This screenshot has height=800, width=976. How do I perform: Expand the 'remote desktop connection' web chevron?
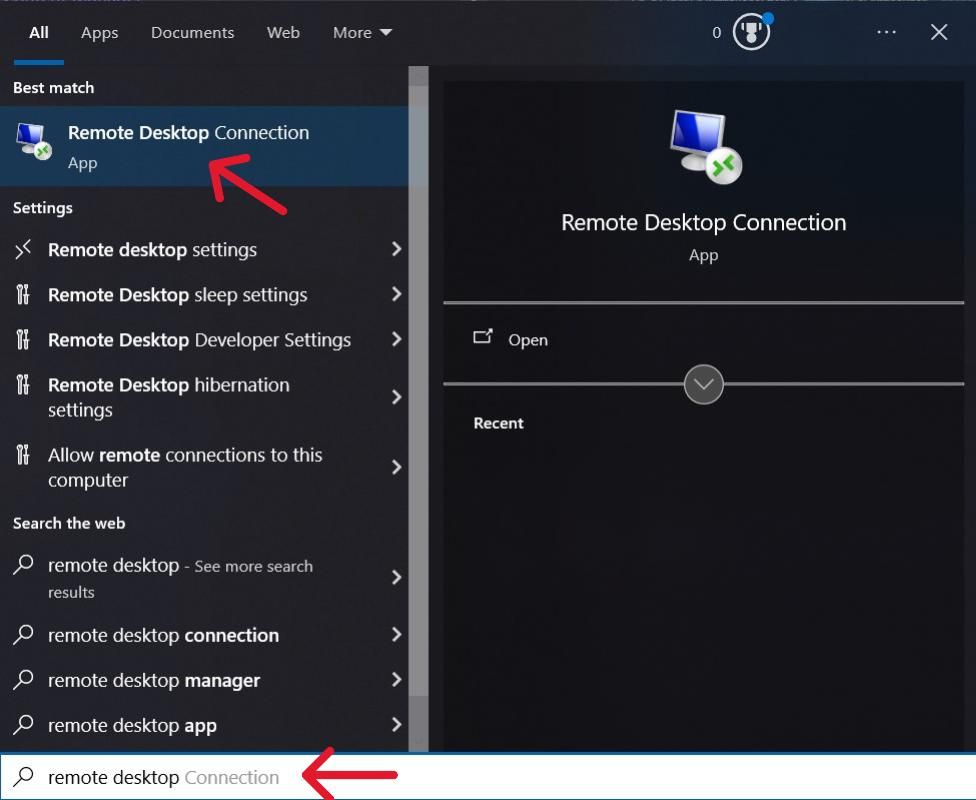tap(396, 634)
